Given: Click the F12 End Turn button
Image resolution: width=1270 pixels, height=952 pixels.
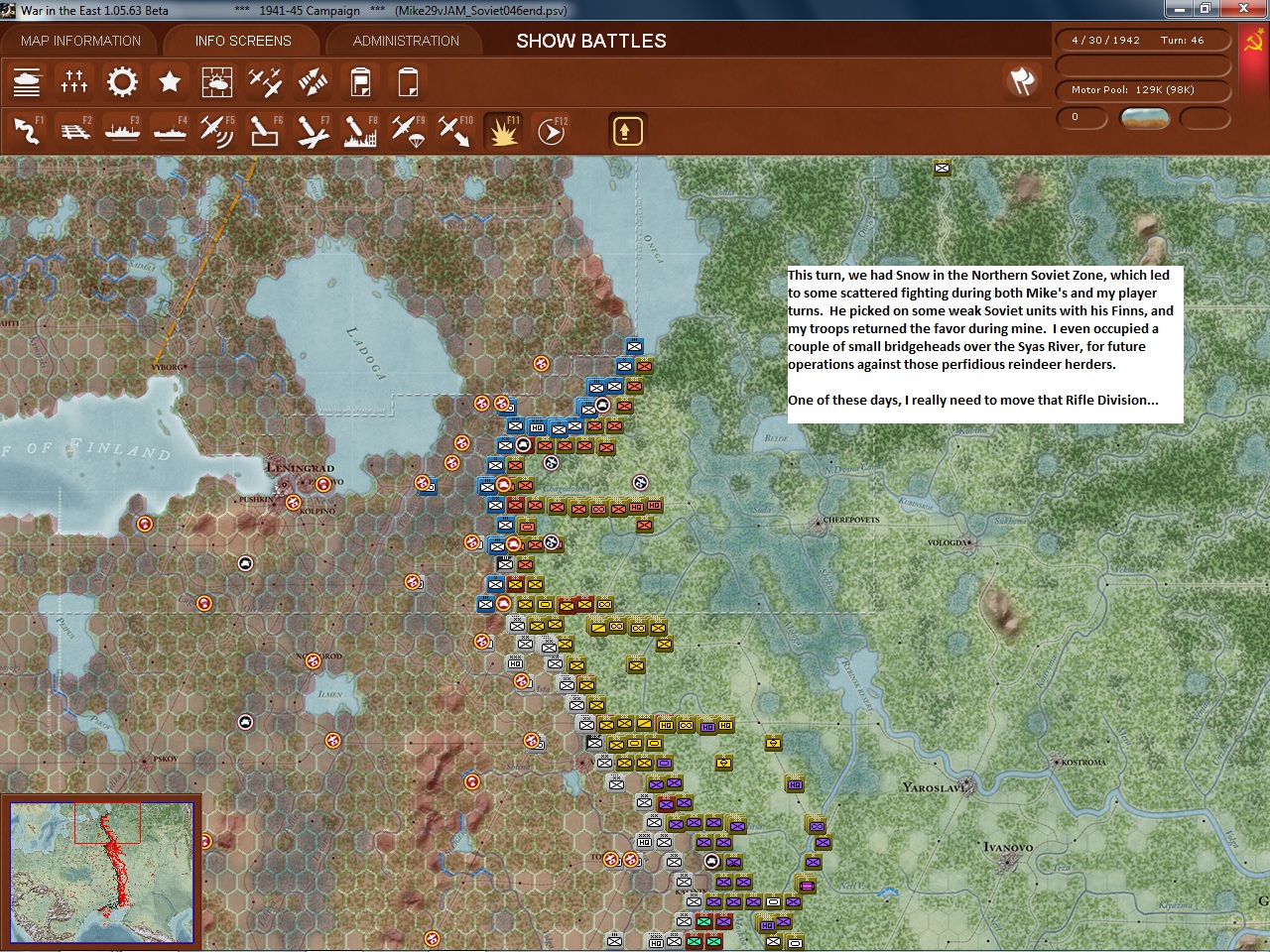Looking at the screenshot, I should tap(551, 131).
